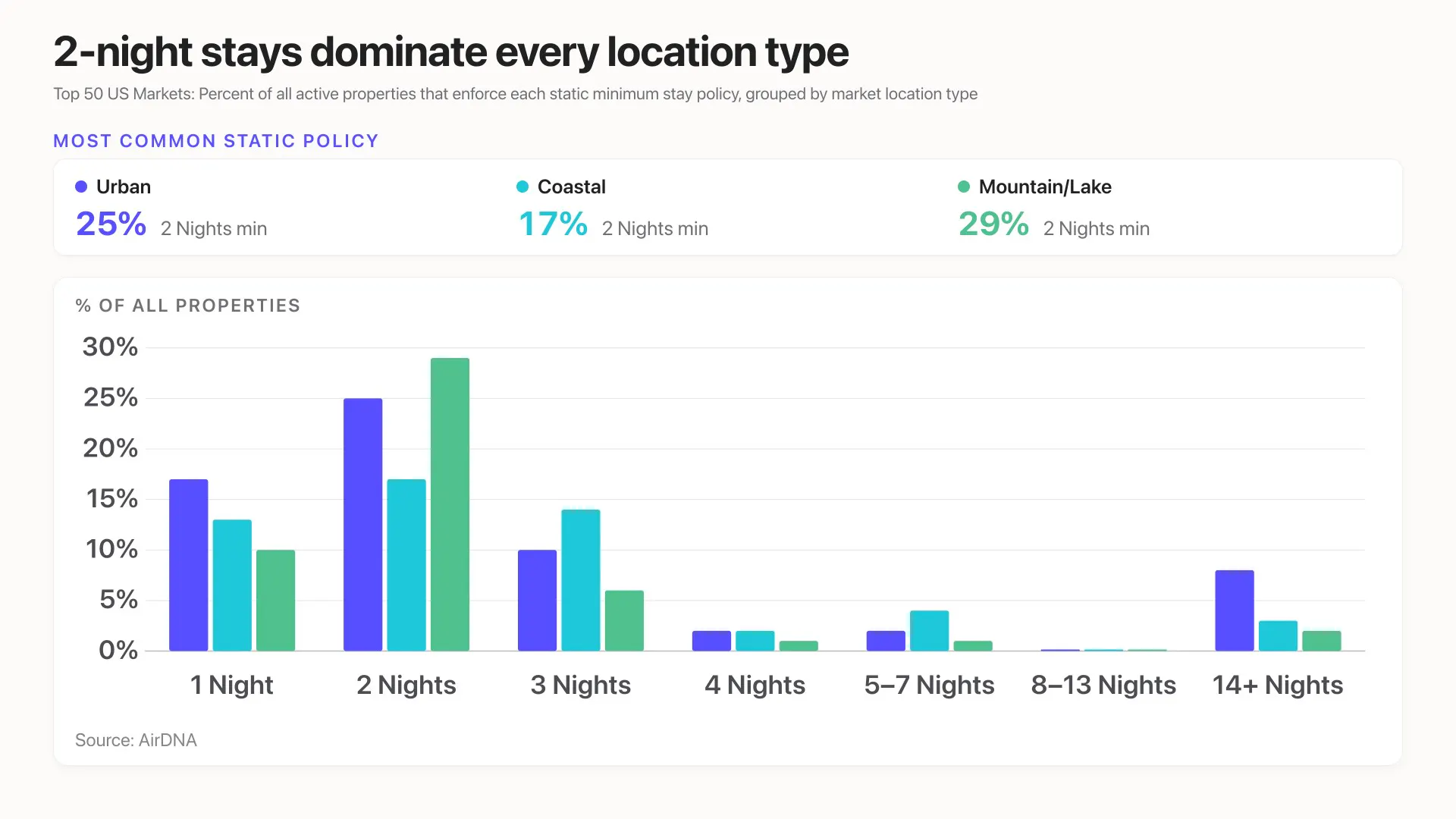Click the Mountain/Lake legend dot
The width and height of the screenshot is (1456, 819).
[964, 187]
